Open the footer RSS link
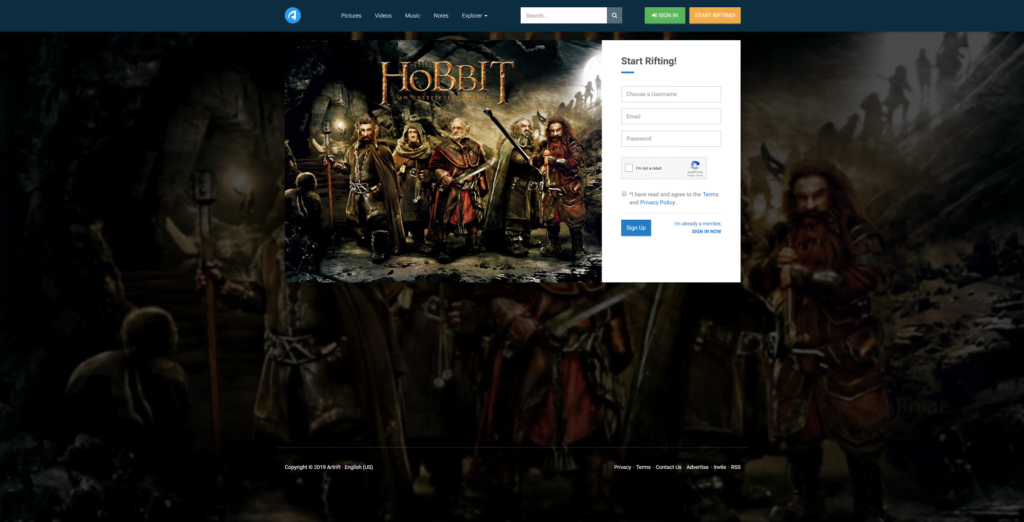 (736, 467)
